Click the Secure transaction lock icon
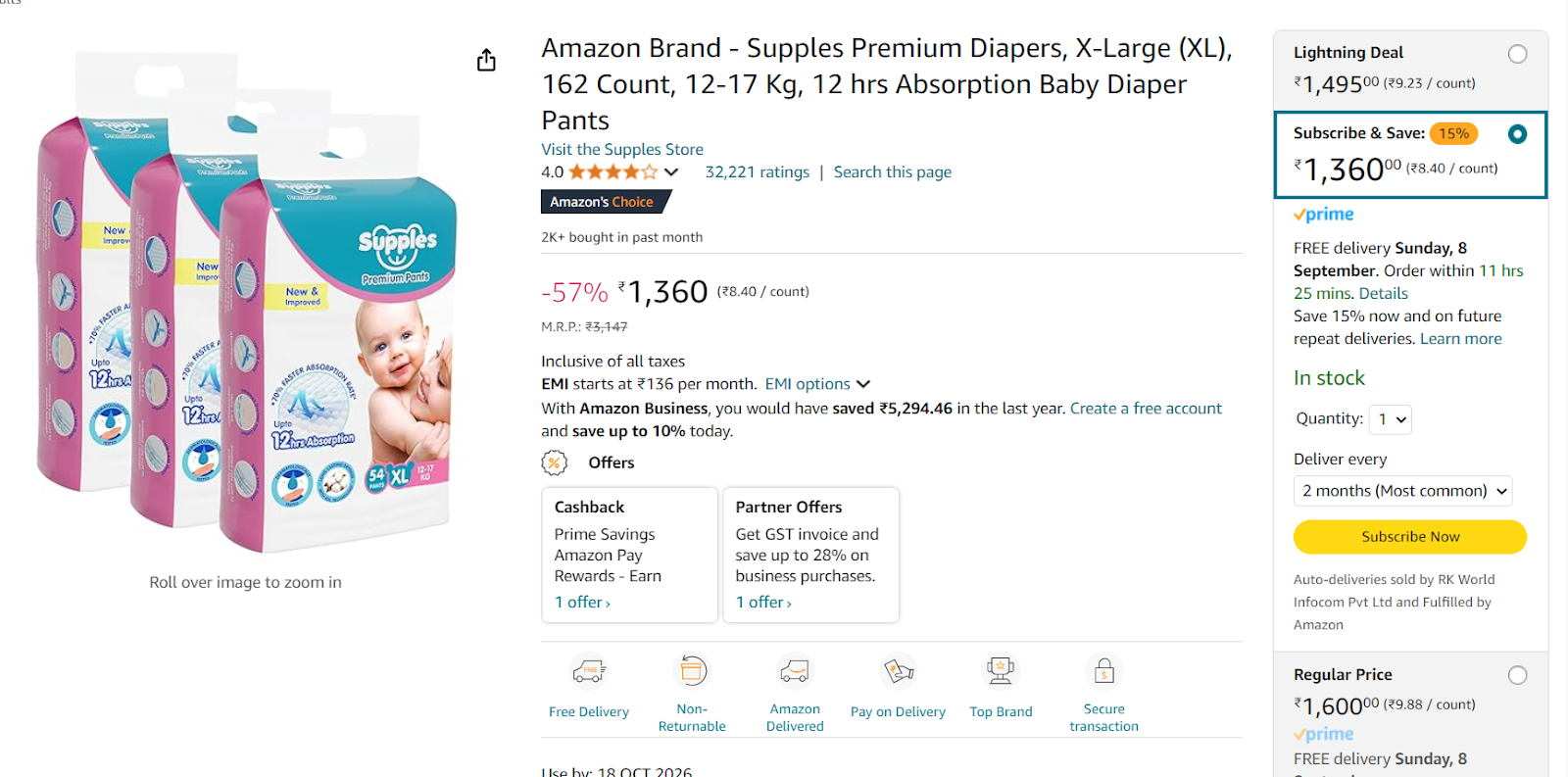The height and width of the screenshot is (777, 1568). click(x=1103, y=671)
